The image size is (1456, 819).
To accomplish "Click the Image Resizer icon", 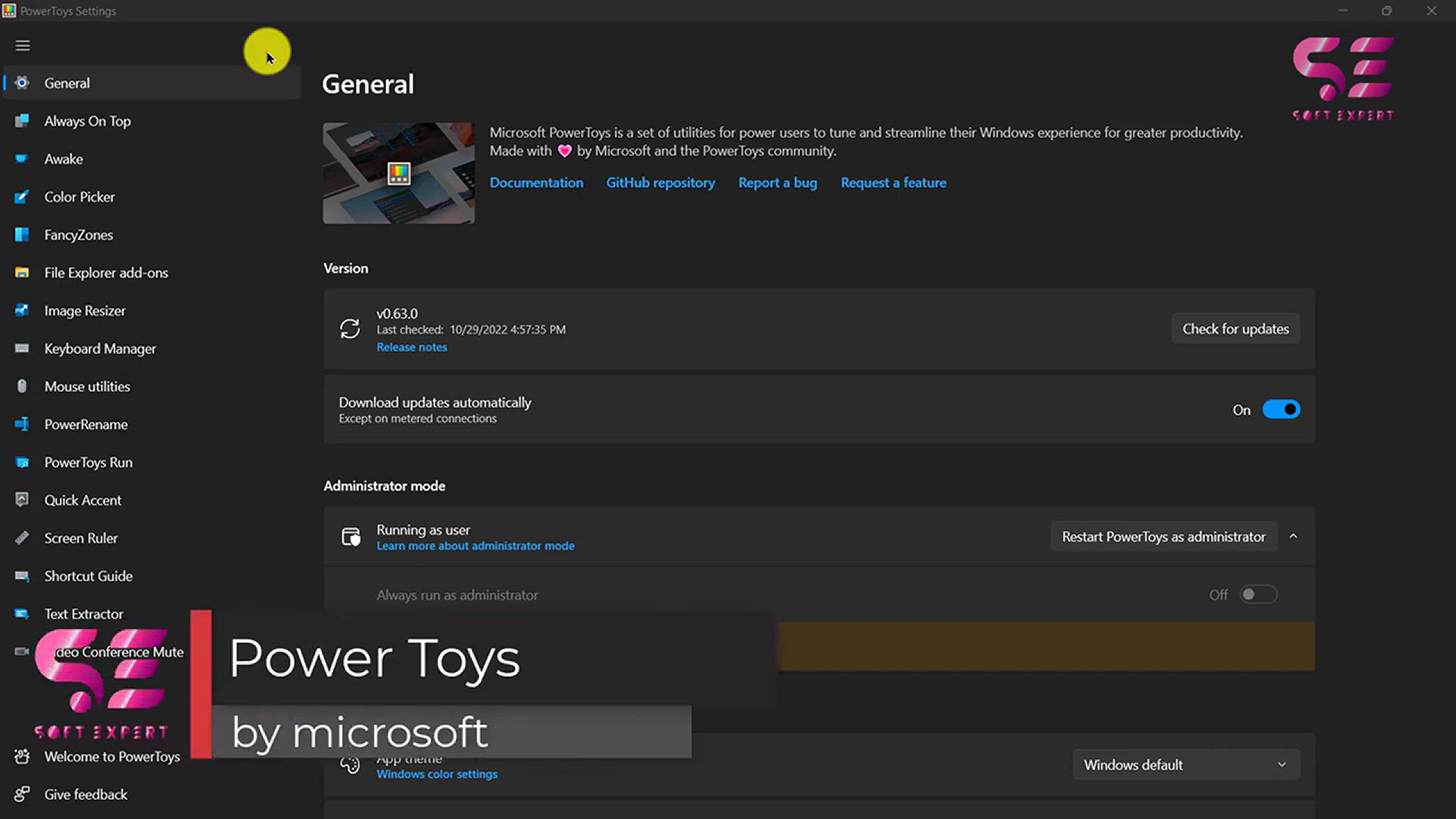I will click(22, 310).
